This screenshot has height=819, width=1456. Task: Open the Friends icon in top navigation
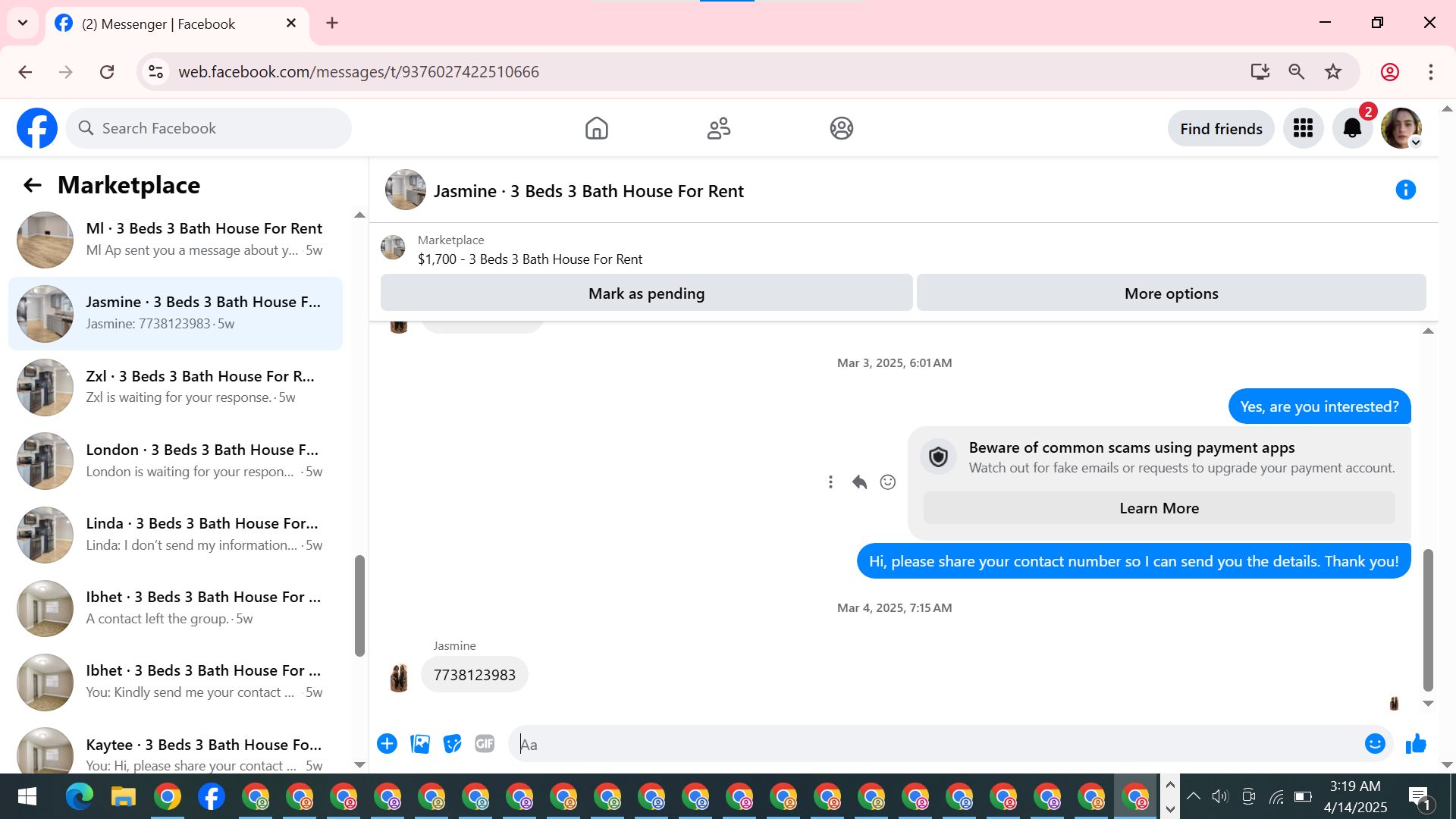click(719, 128)
